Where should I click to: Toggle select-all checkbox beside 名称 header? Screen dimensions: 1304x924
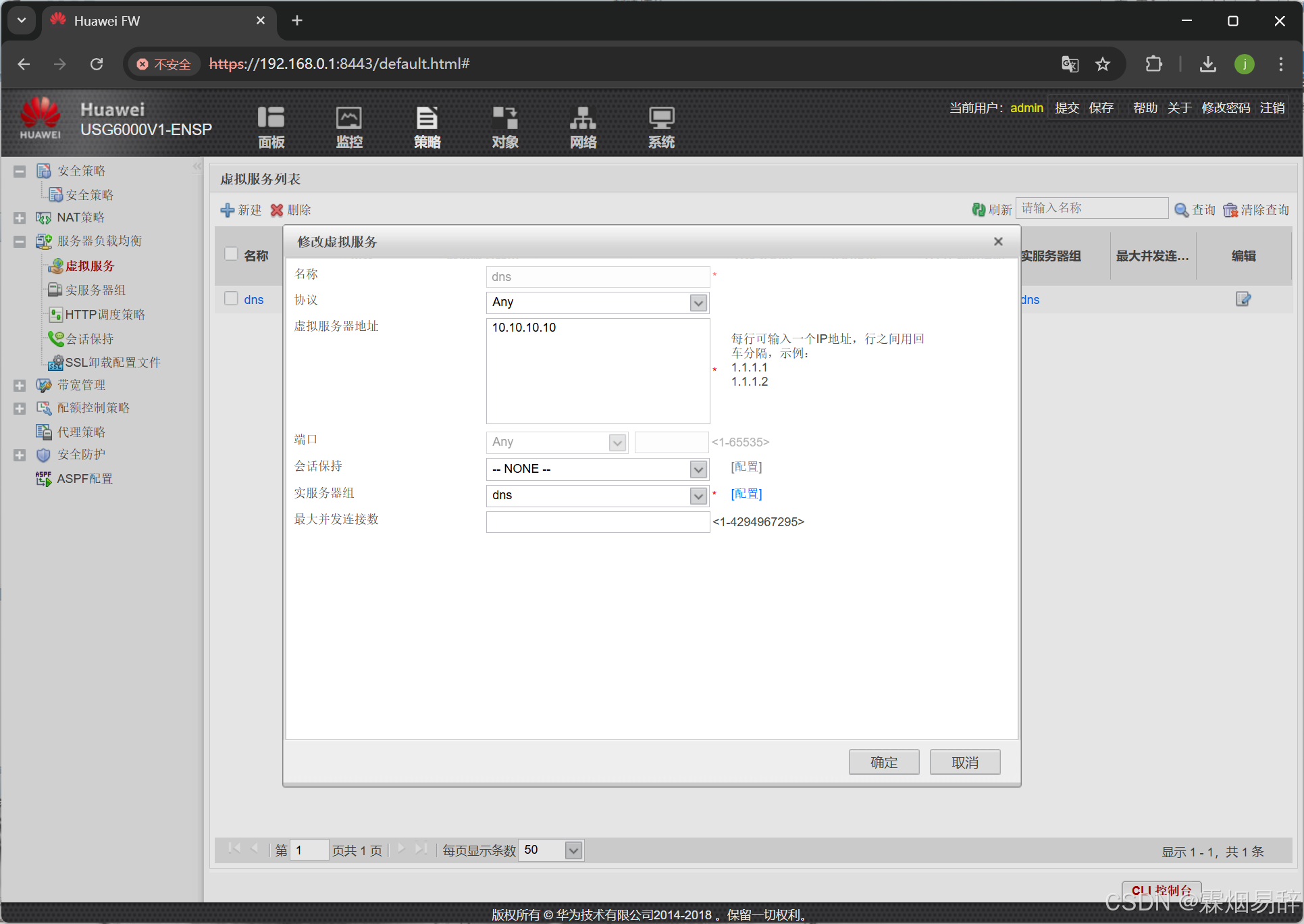[x=232, y=255]
